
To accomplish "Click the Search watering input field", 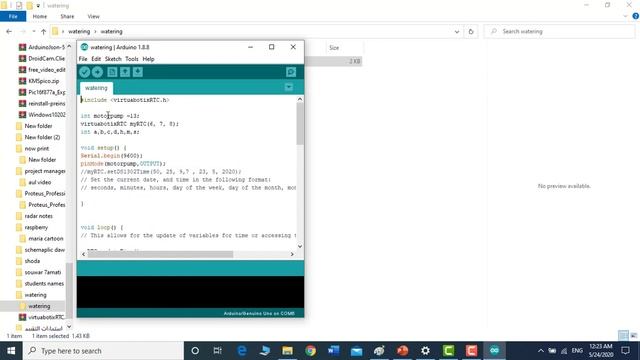I will pyautogui.click(x=559, y=31).
